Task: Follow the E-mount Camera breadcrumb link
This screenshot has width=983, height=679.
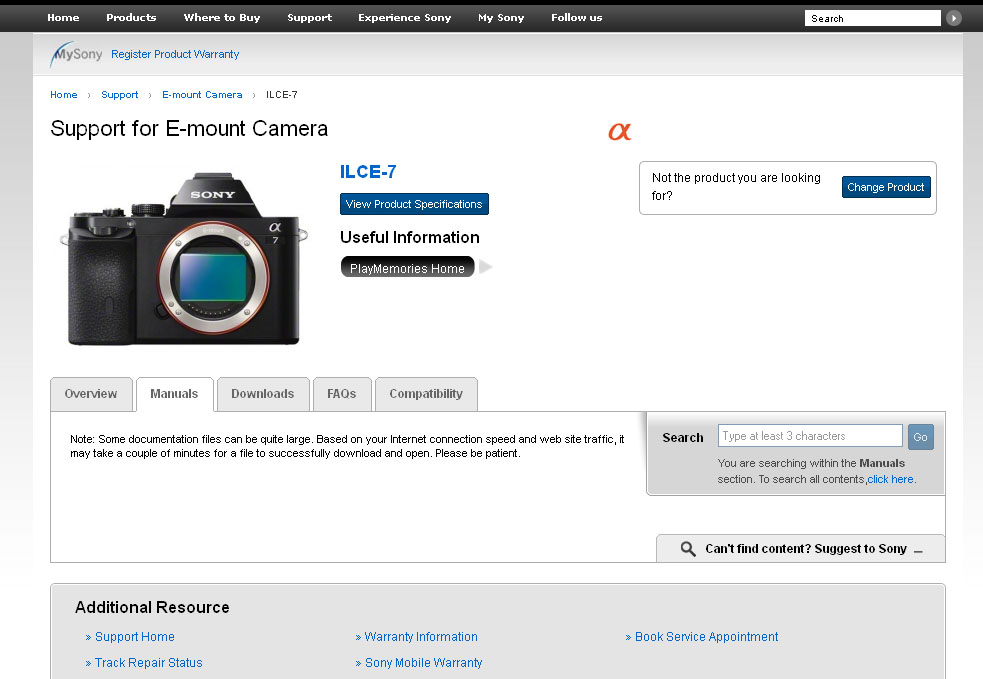Action: (x=202, y=95)
